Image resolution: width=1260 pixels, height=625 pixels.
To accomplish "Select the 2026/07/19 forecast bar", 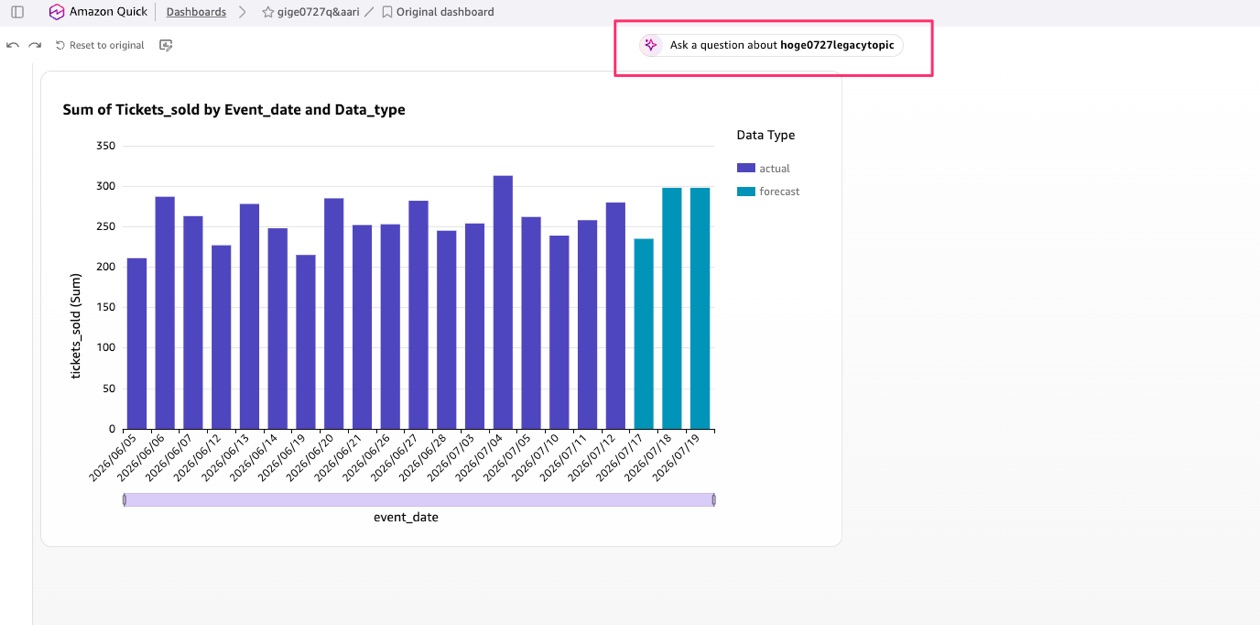I will point(700,308).
